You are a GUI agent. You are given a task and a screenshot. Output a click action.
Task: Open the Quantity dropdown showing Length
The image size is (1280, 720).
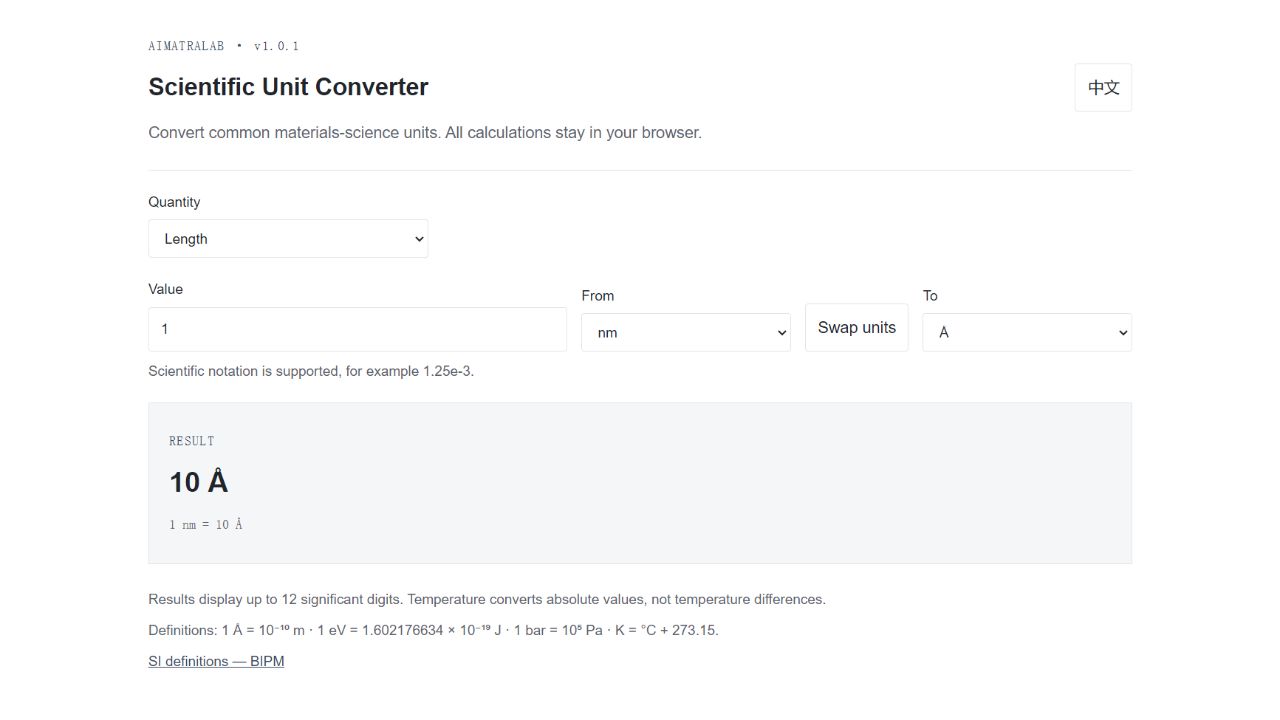coord(288,239)
